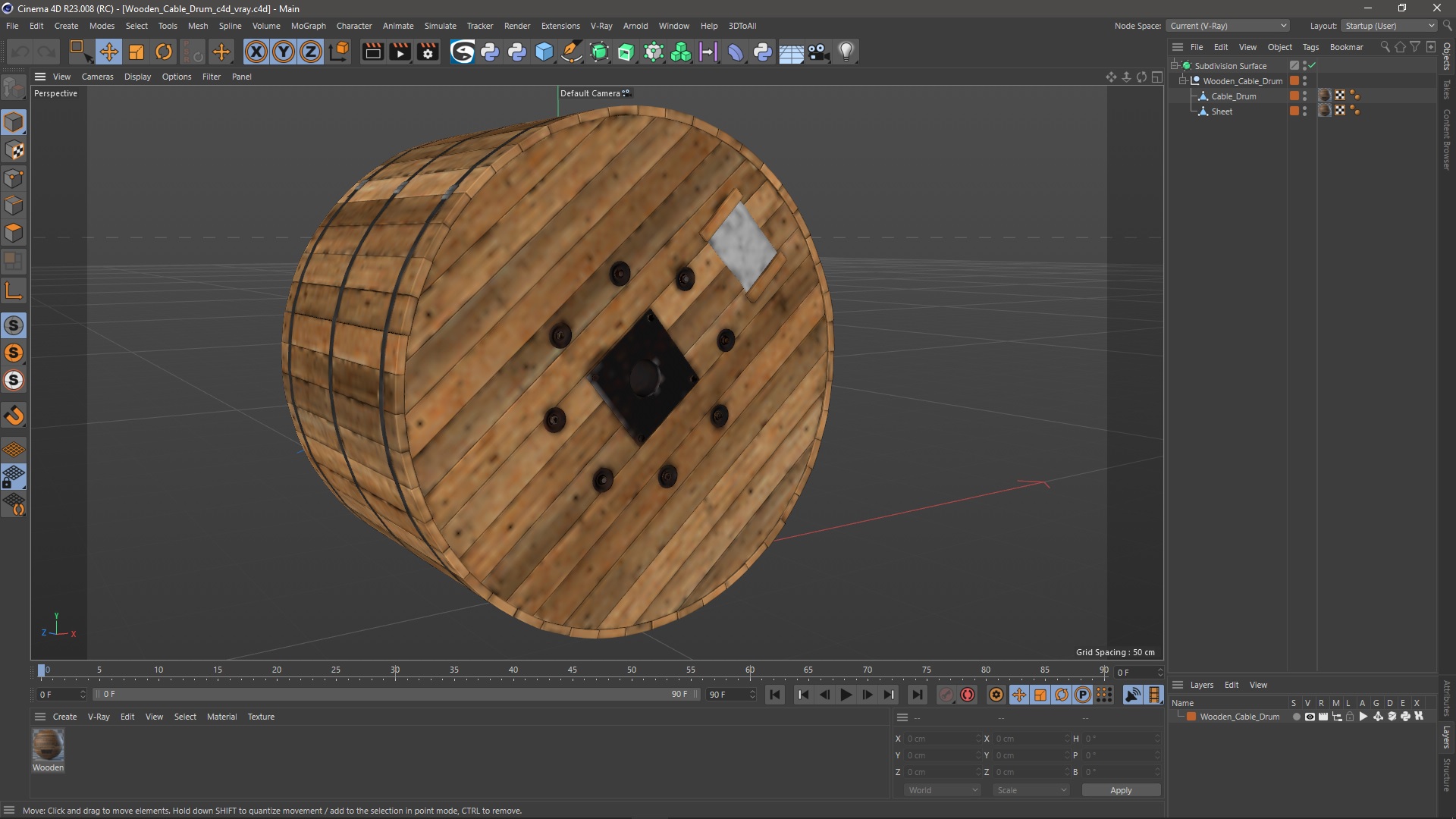Toggle Position keyframe recording button
Screen dimensions: 1456x819
point(1019,695)
